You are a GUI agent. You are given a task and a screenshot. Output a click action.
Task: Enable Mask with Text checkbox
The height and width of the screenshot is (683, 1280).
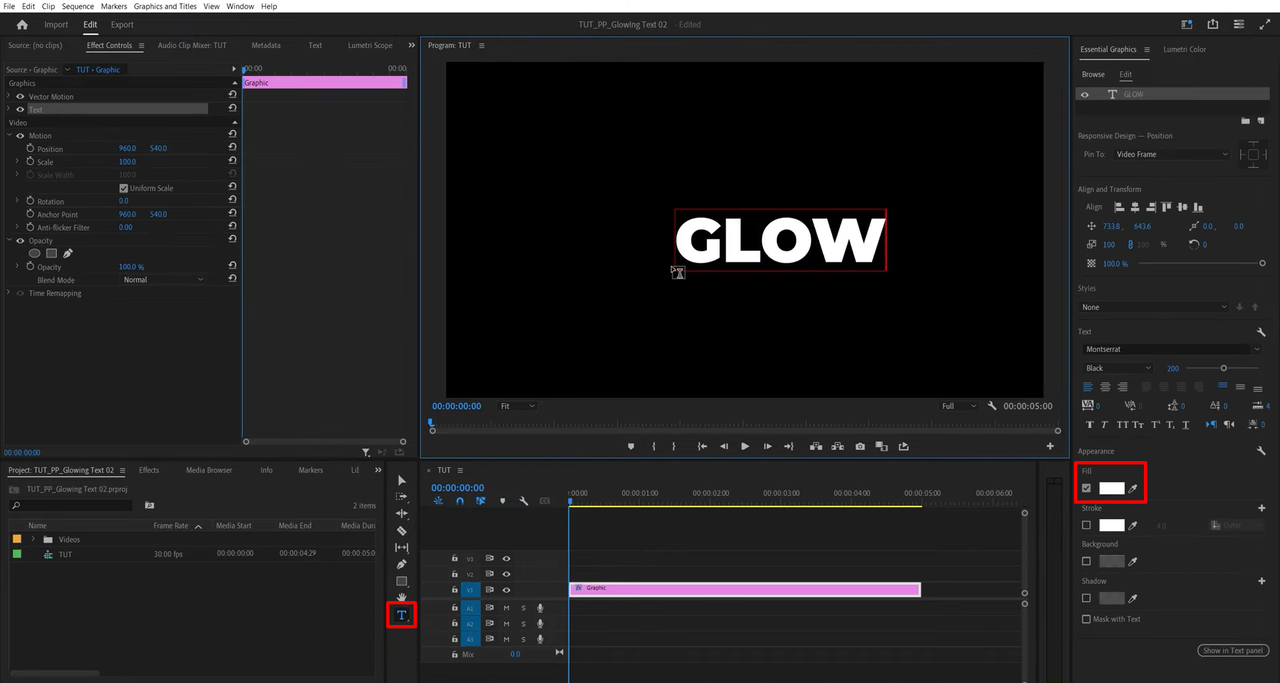(1087, 619)
